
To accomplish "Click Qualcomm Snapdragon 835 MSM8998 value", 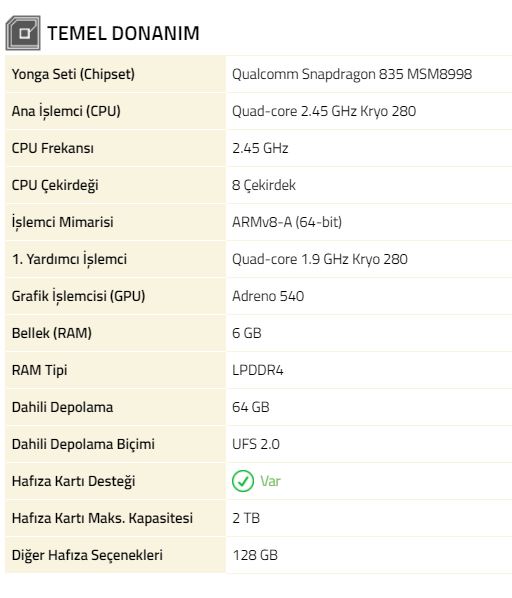I will [x=352, y=74].
